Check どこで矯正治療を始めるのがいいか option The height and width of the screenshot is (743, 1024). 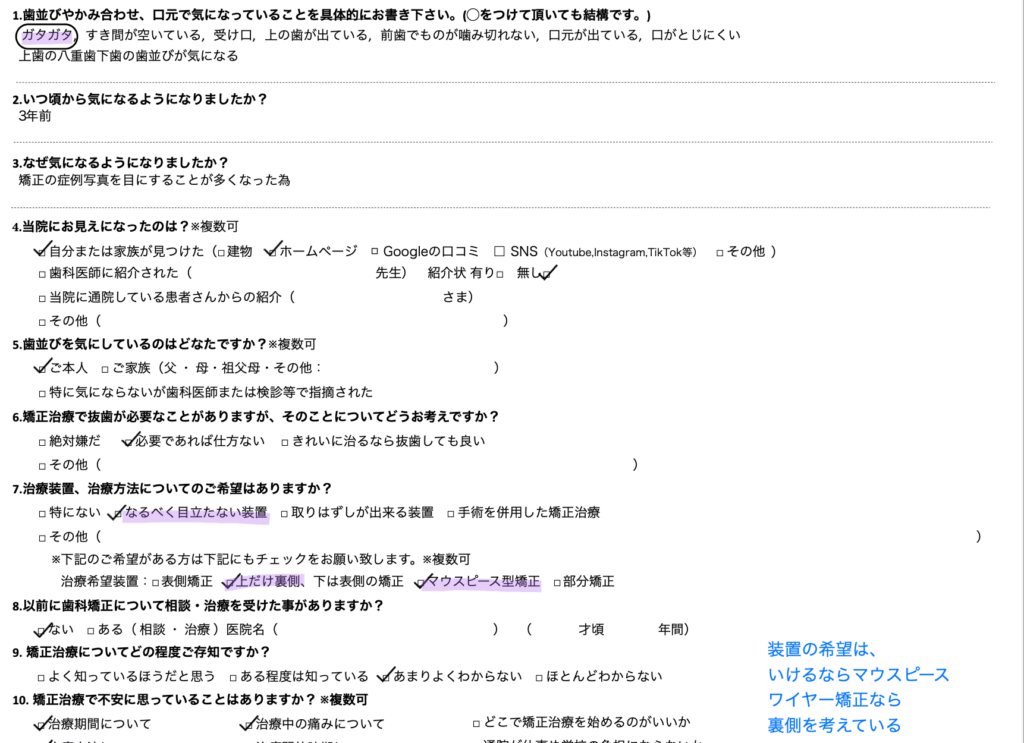click(x=476, y=722)
